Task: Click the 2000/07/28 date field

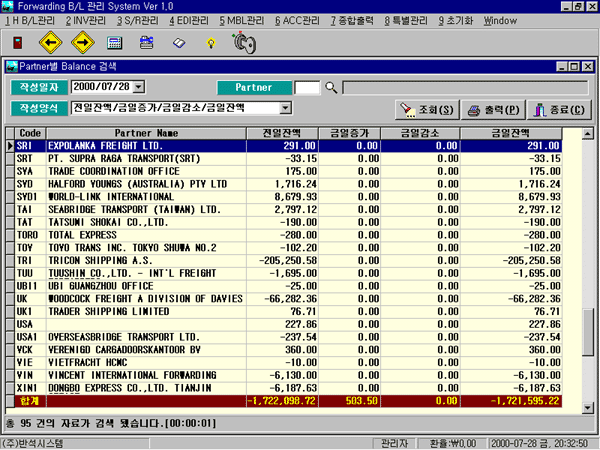Action: point(102,87)
